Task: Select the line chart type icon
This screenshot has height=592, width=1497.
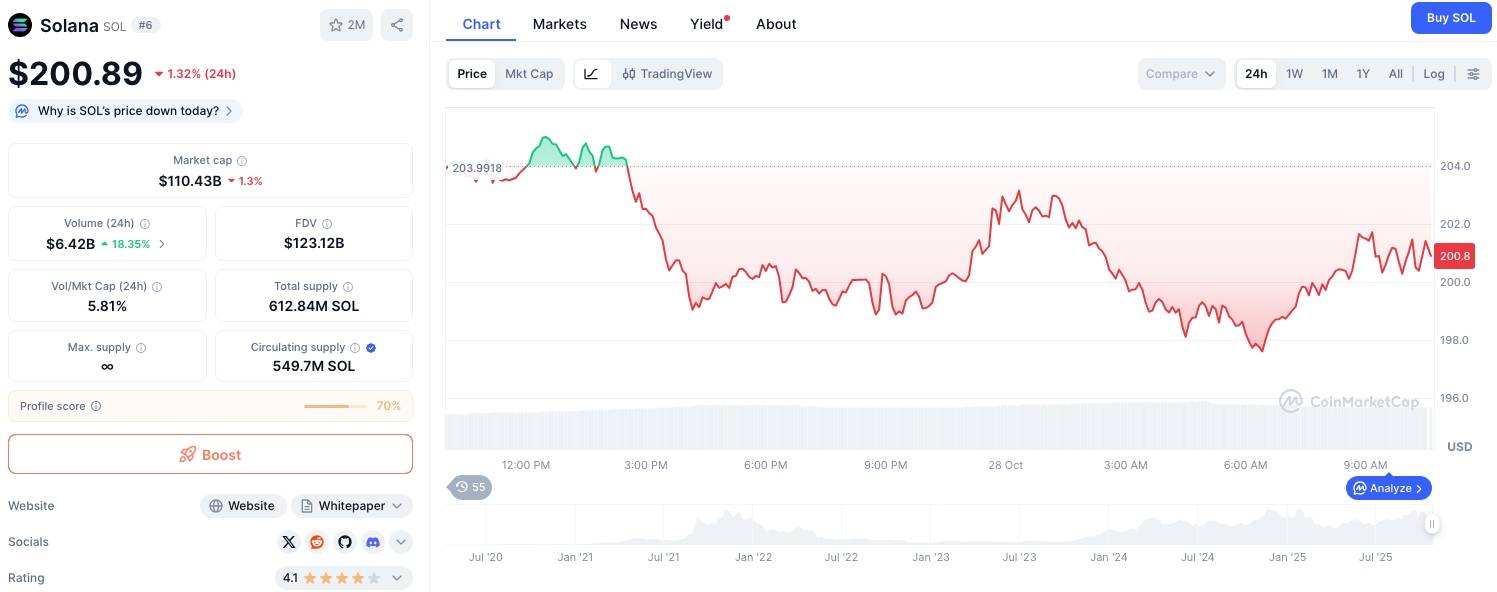Action: pos(591,73)
